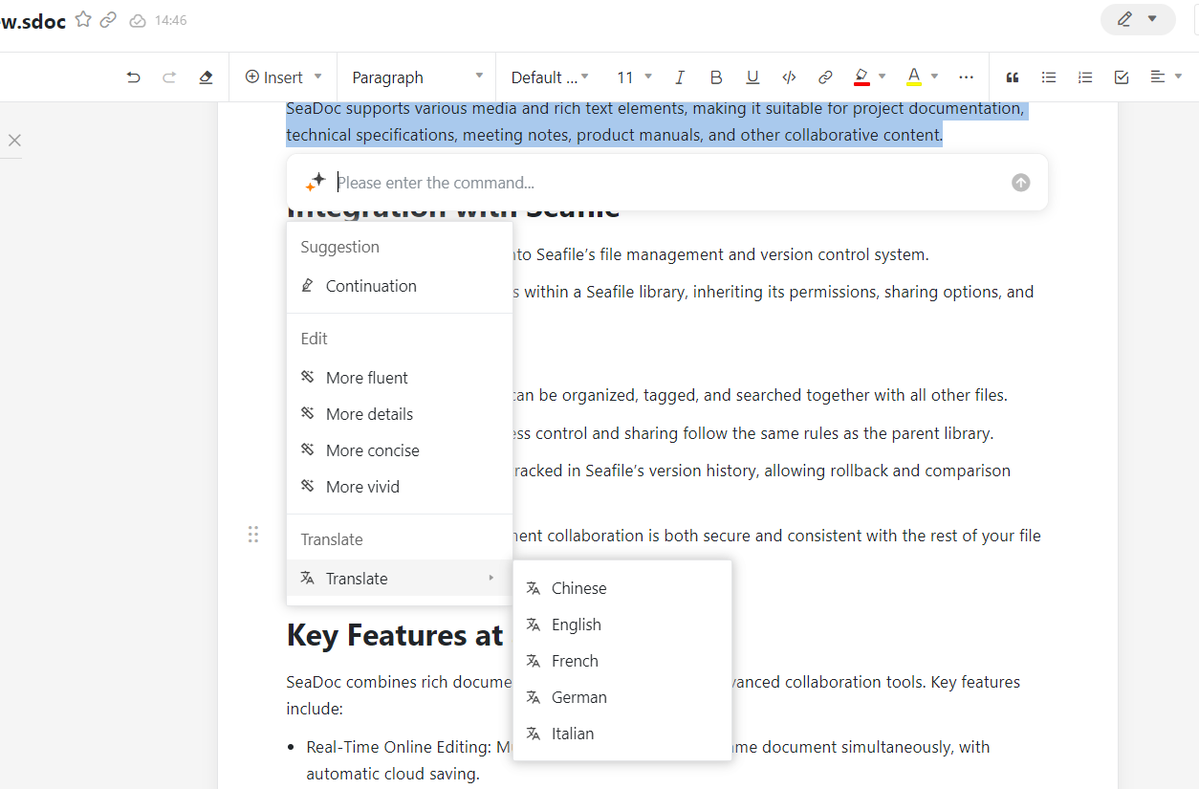Click the block drag handle dots
This screenshot has width=1199, height=789.
[253, 534]
